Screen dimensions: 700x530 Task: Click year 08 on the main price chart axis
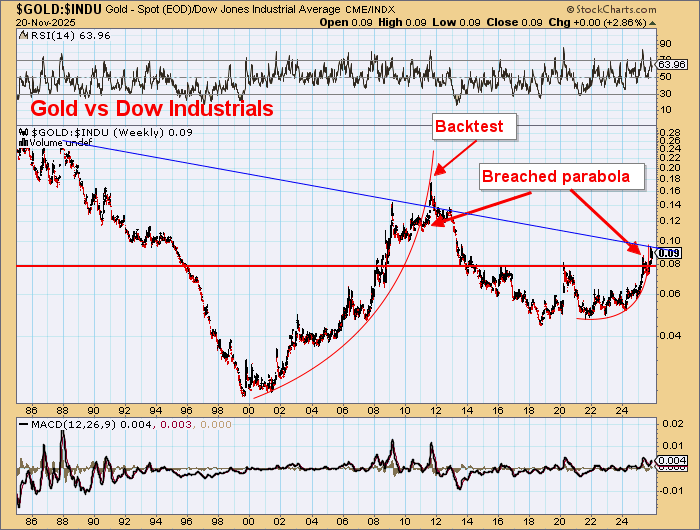pos(374,410)
